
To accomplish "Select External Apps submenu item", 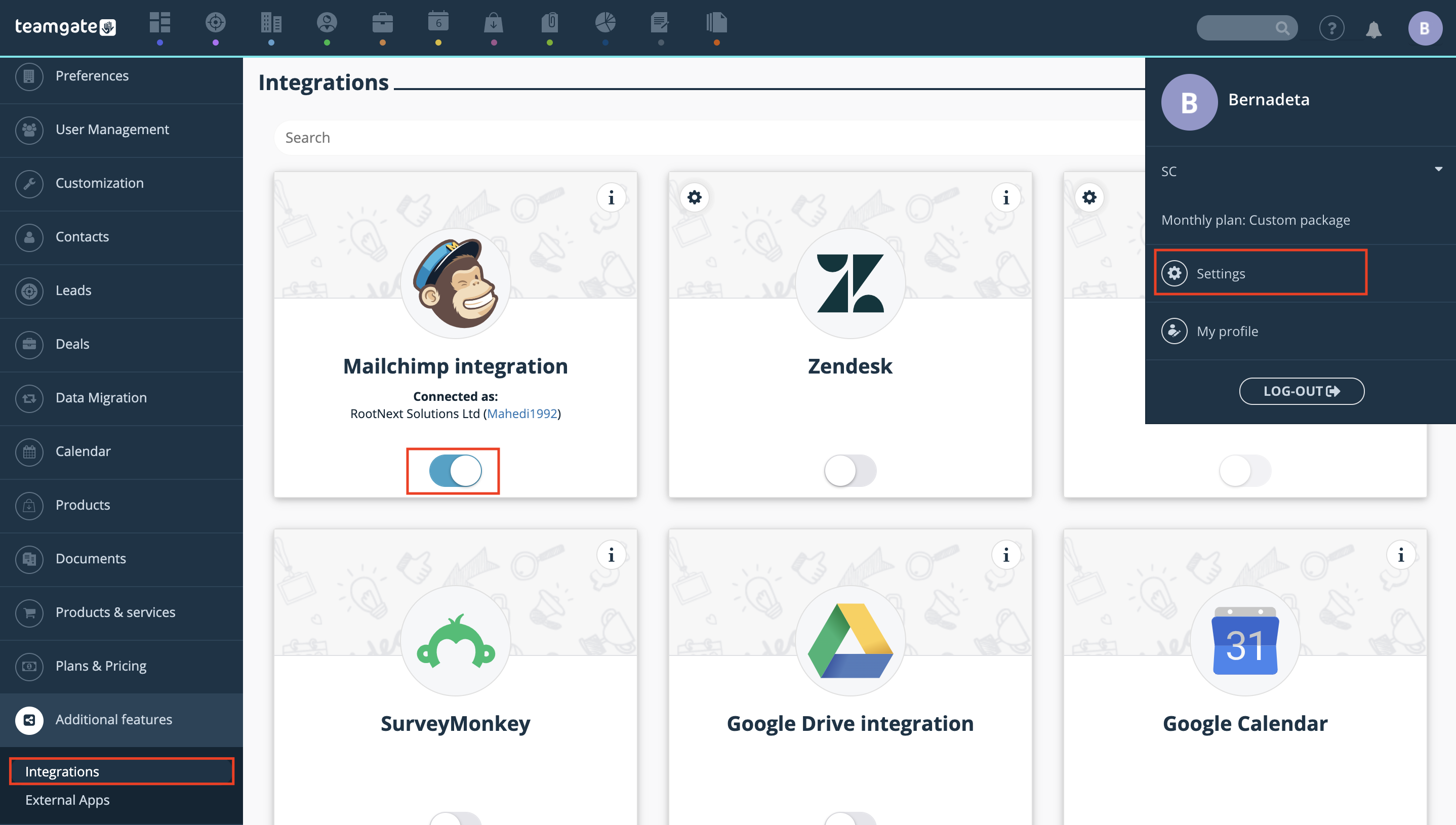I will [67, 800].
